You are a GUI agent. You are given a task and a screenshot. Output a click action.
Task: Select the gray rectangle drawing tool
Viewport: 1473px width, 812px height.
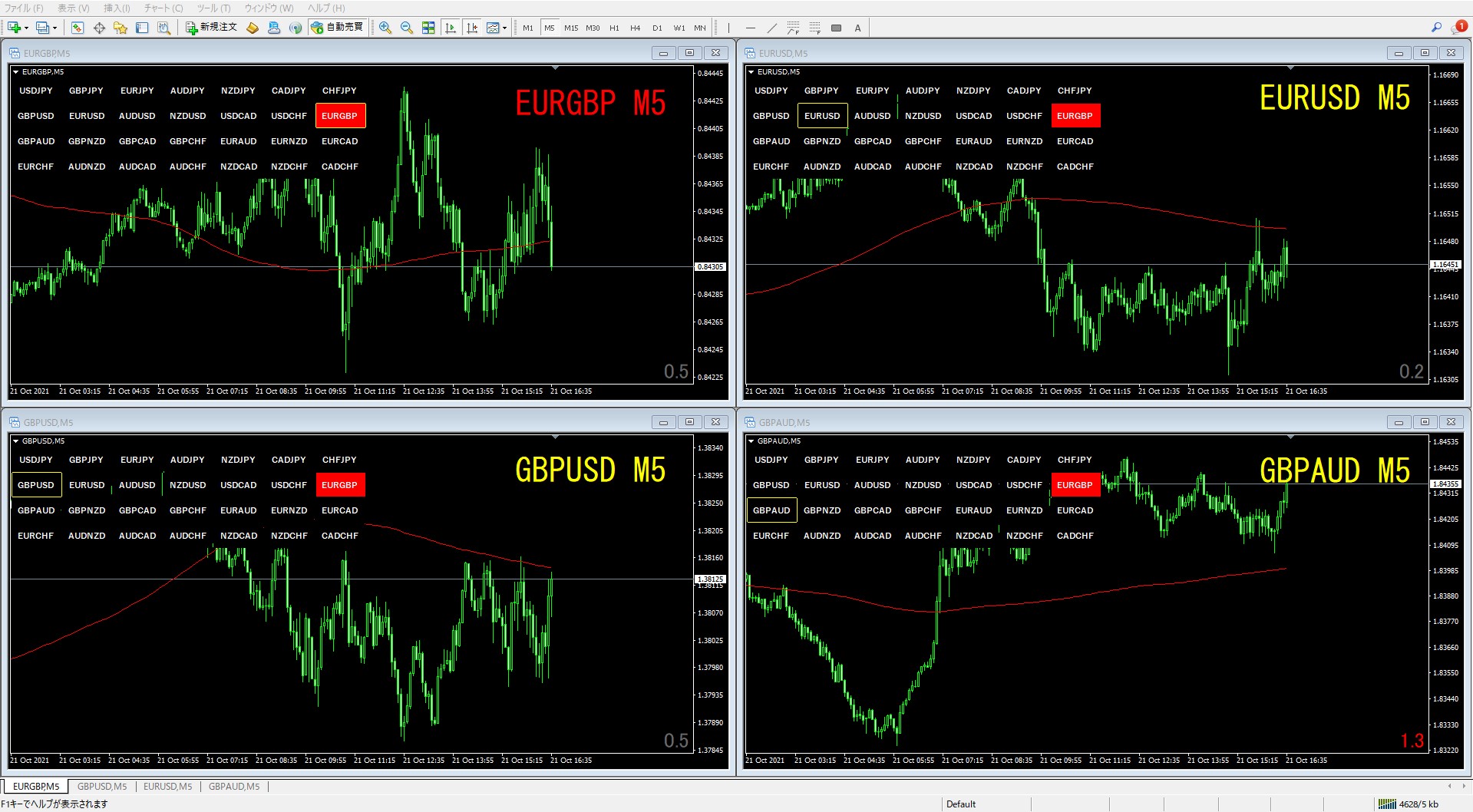pyautogui.click(x=837, y=28)
